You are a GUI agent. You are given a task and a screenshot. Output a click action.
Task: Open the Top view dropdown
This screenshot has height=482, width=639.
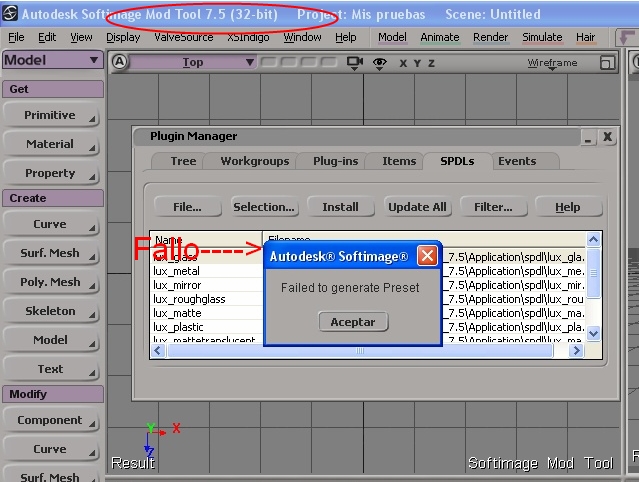pyautogui.click(x=192, y=62)
